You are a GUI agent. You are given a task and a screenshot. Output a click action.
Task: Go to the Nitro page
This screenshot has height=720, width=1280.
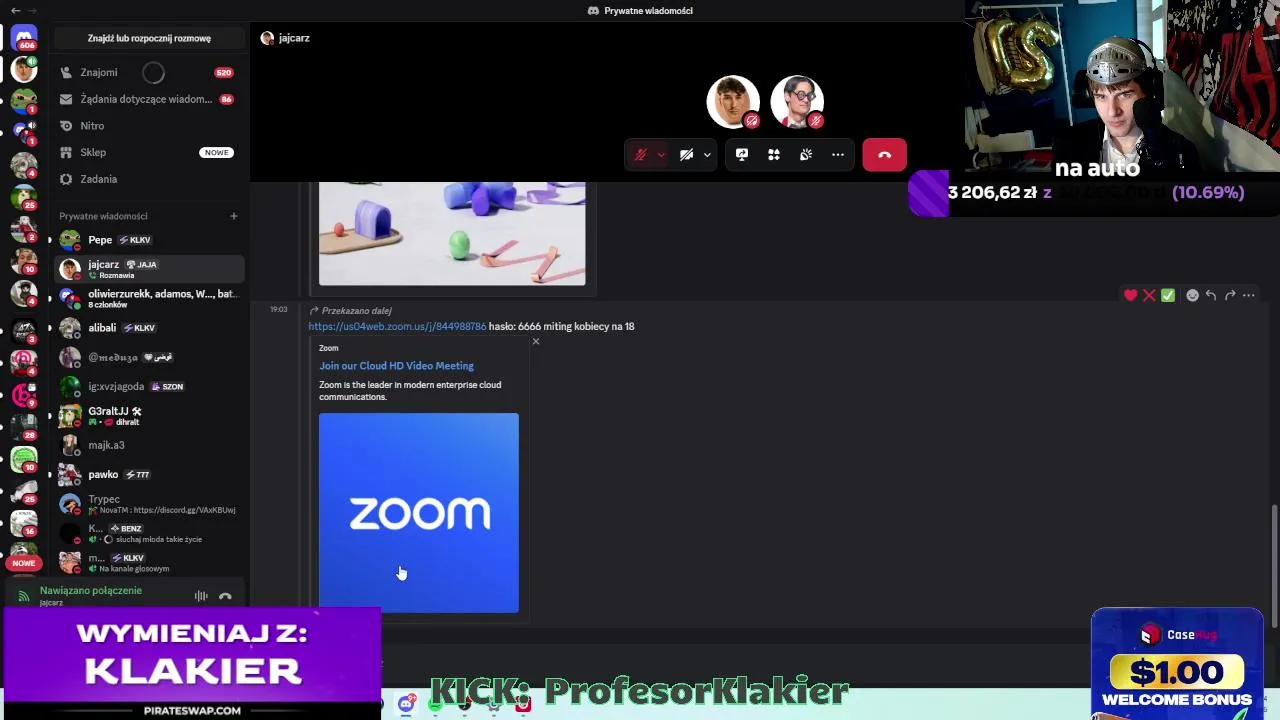149,126
